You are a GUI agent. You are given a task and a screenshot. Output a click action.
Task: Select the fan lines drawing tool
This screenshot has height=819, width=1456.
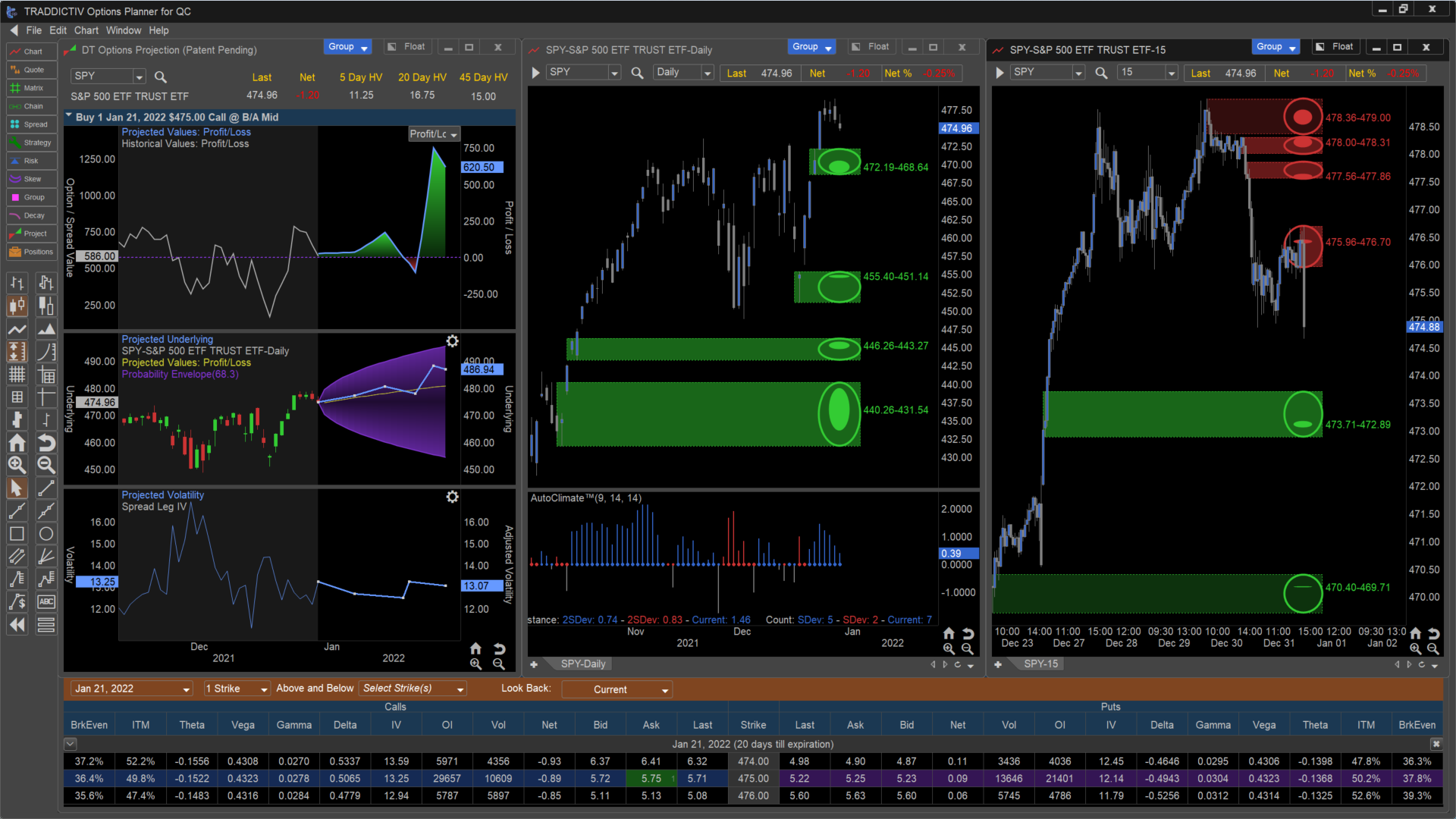point(46,557)
